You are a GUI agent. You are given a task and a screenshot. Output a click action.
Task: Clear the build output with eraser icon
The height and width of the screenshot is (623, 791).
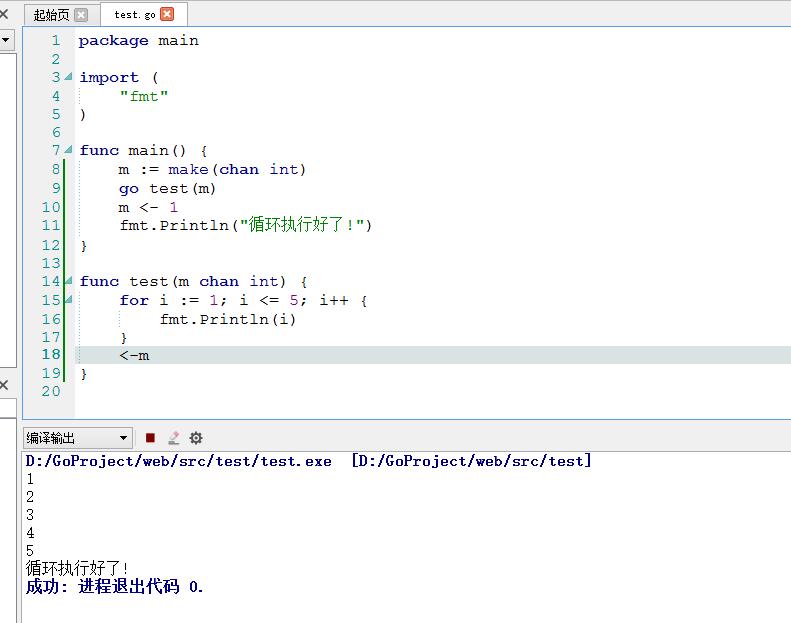coord(174,438)
